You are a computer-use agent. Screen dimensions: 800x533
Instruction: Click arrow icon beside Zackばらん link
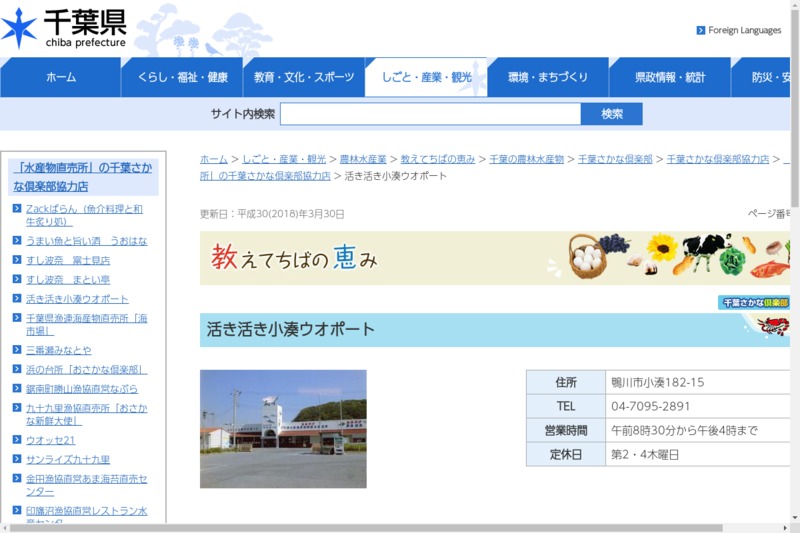17,209
